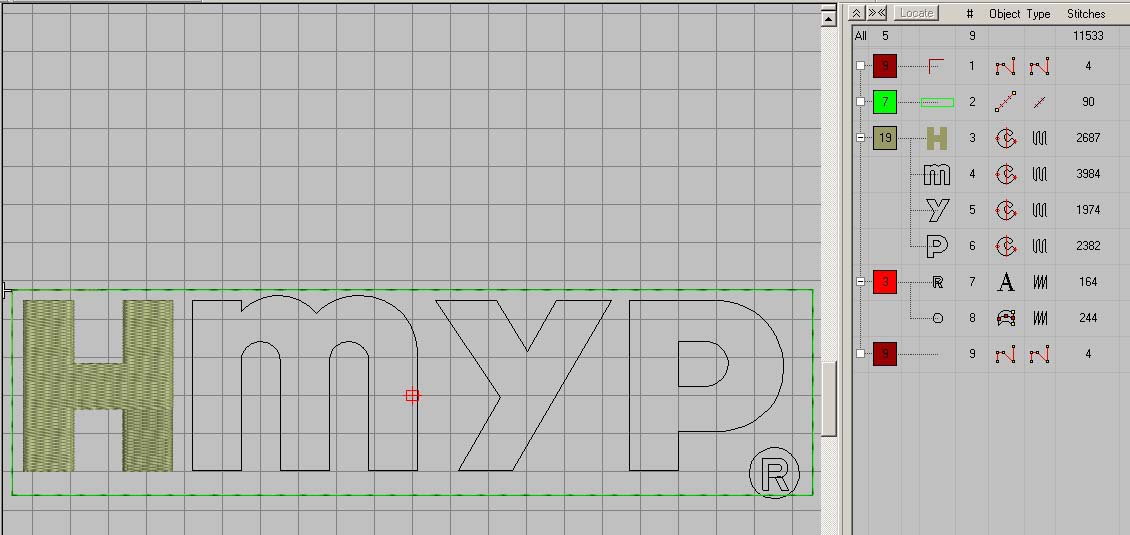
Task: Click the satin Type icon in row 3
Action: click(x=1039, y=138)
